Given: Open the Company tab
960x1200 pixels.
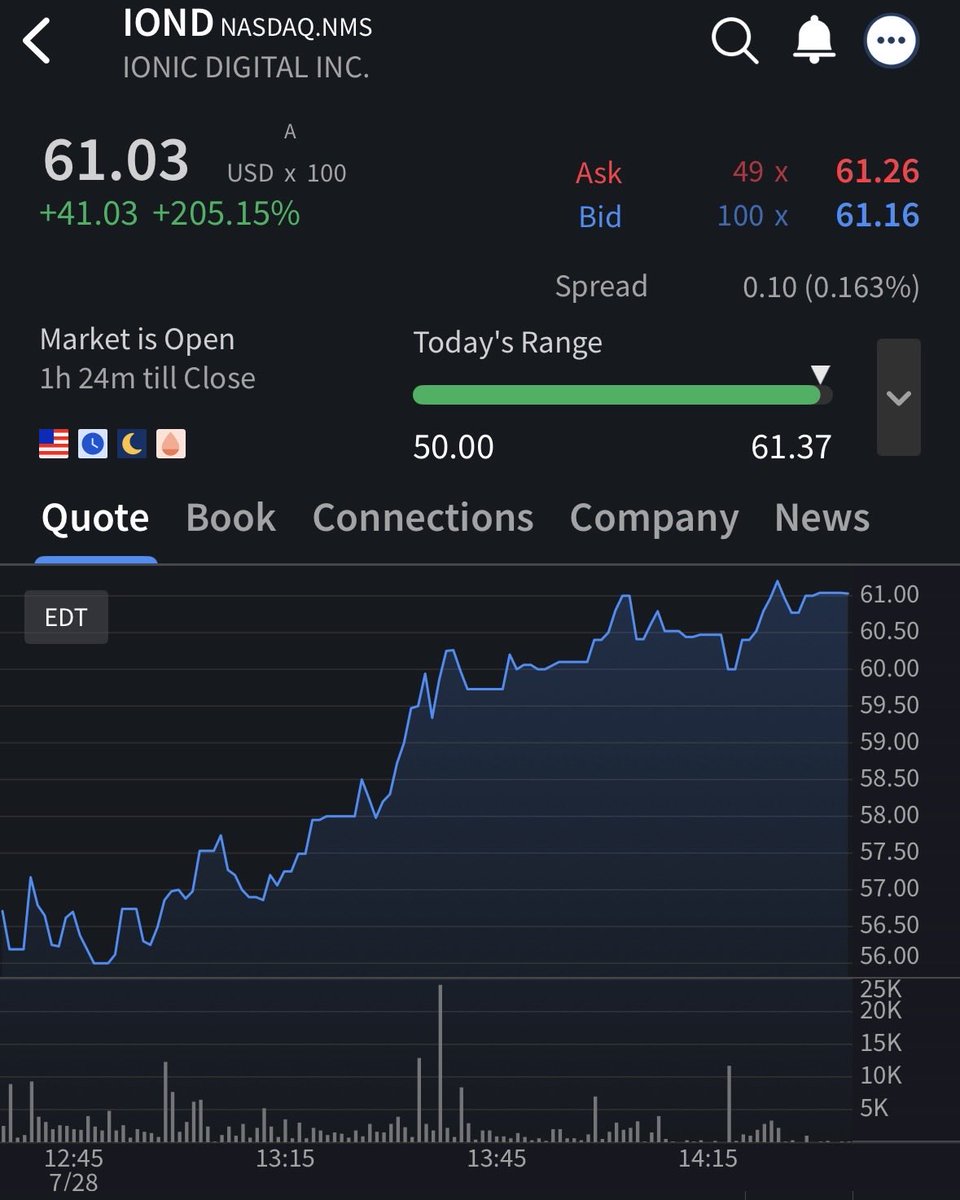Looking at the screenshot, I should (x=654, y=518).
